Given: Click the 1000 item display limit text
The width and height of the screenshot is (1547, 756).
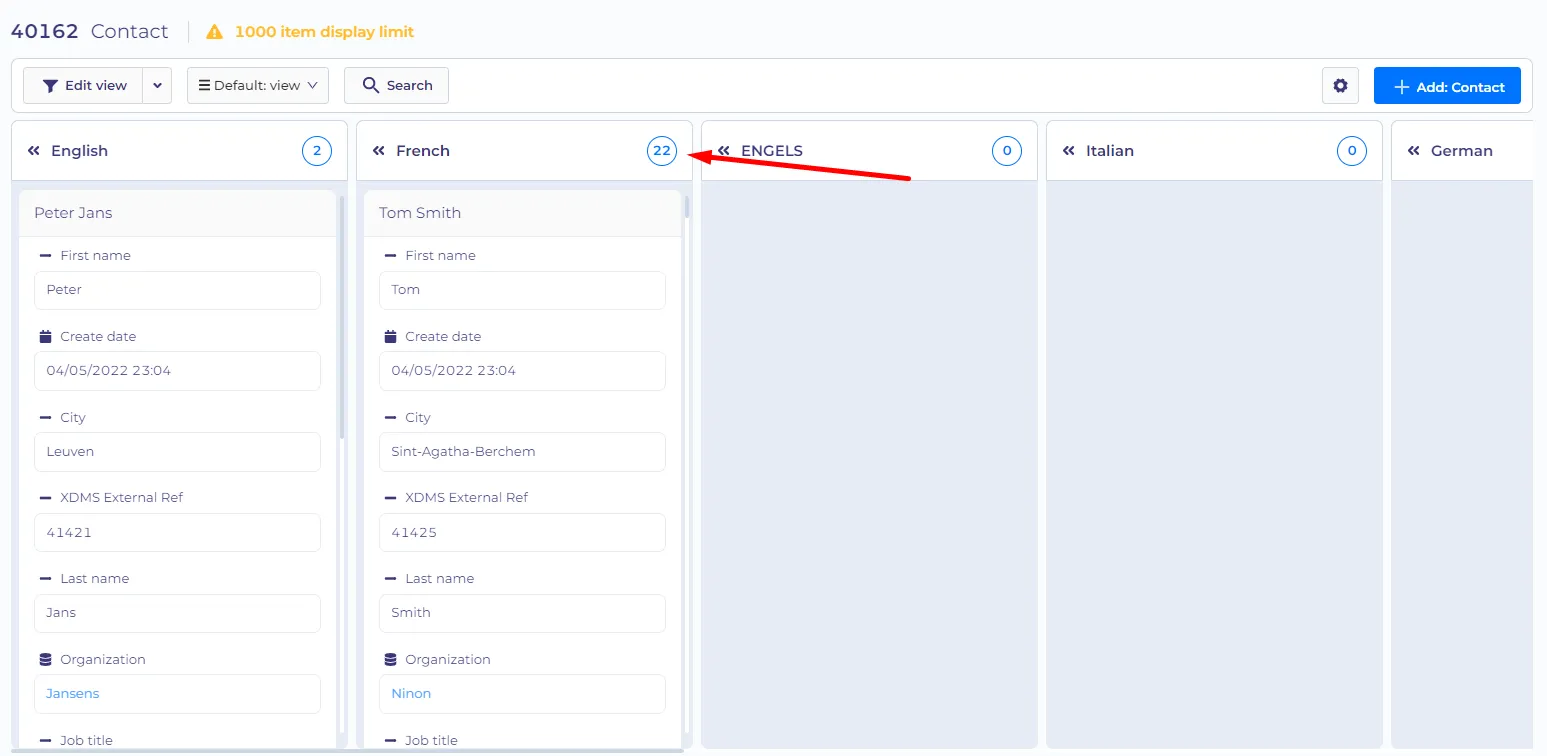Looking at the screenshot, I should point(324,32).
